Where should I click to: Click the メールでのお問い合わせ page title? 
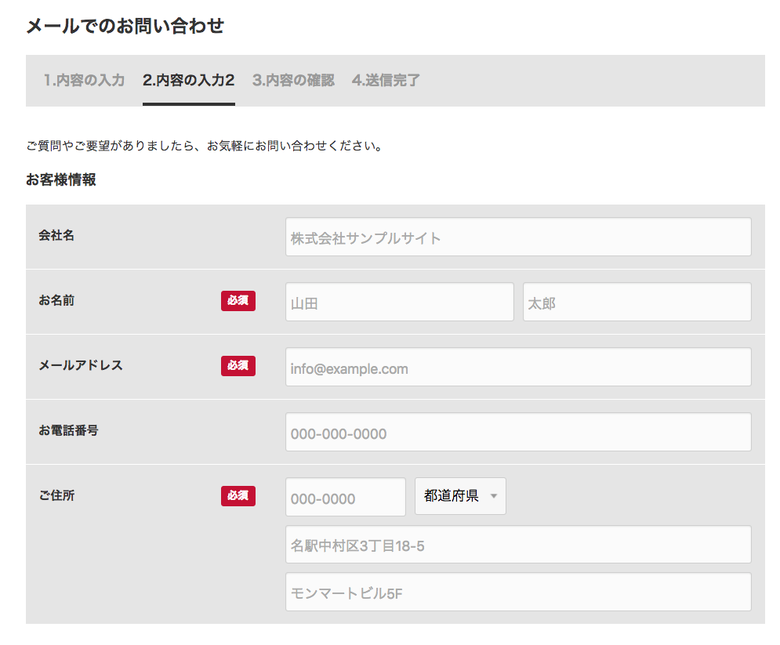coord(125,26)
